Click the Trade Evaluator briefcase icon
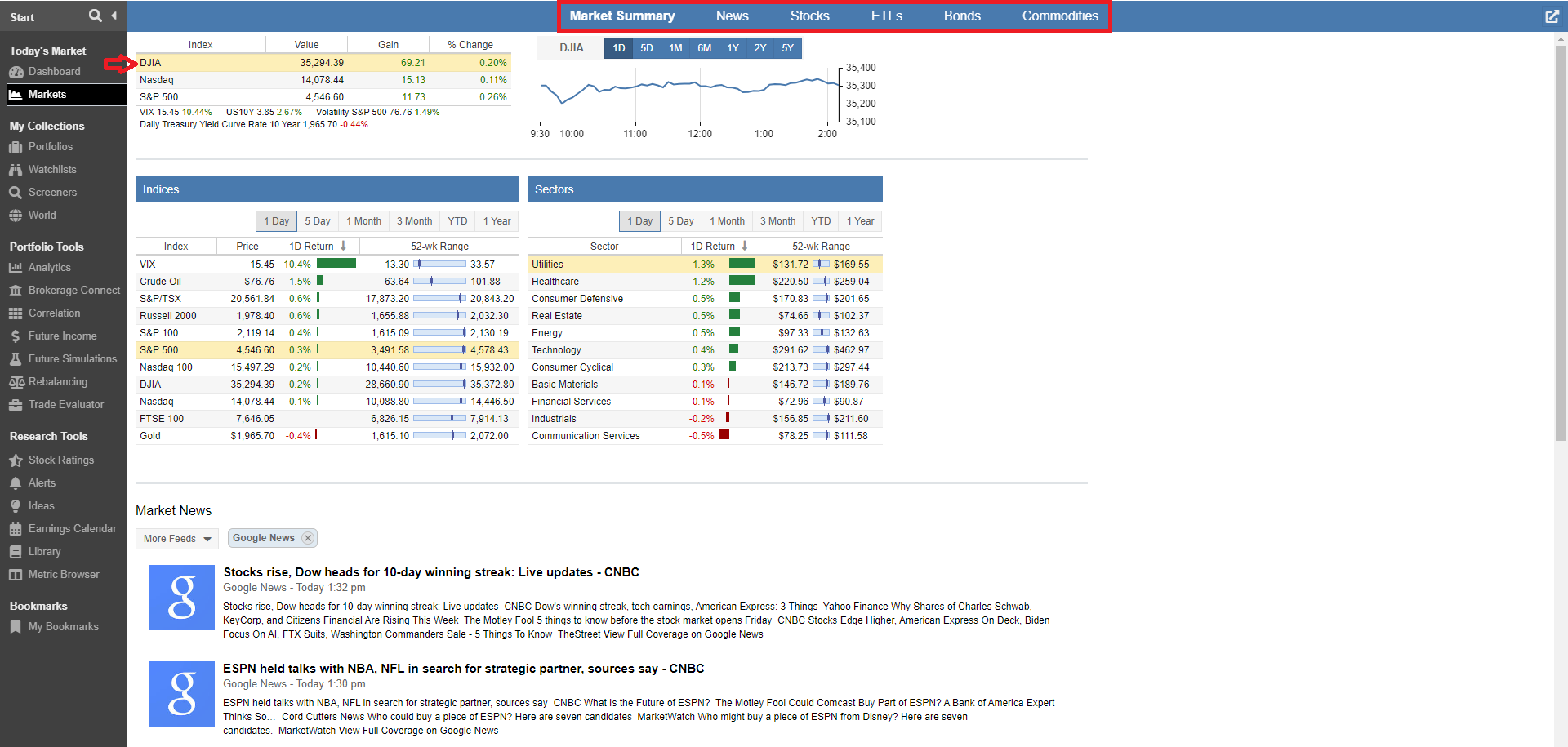1568x747 pixels. tap(16, 405)
